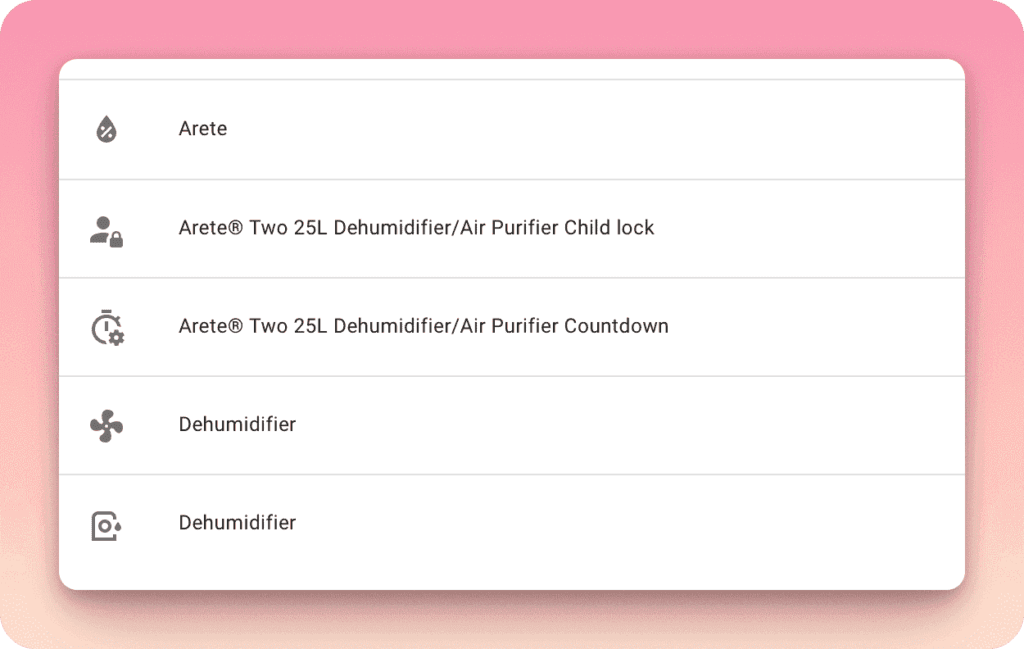1024x649 pixels.
Task: Click the word "Countdown" in the third row
Action: click(616, 326)
